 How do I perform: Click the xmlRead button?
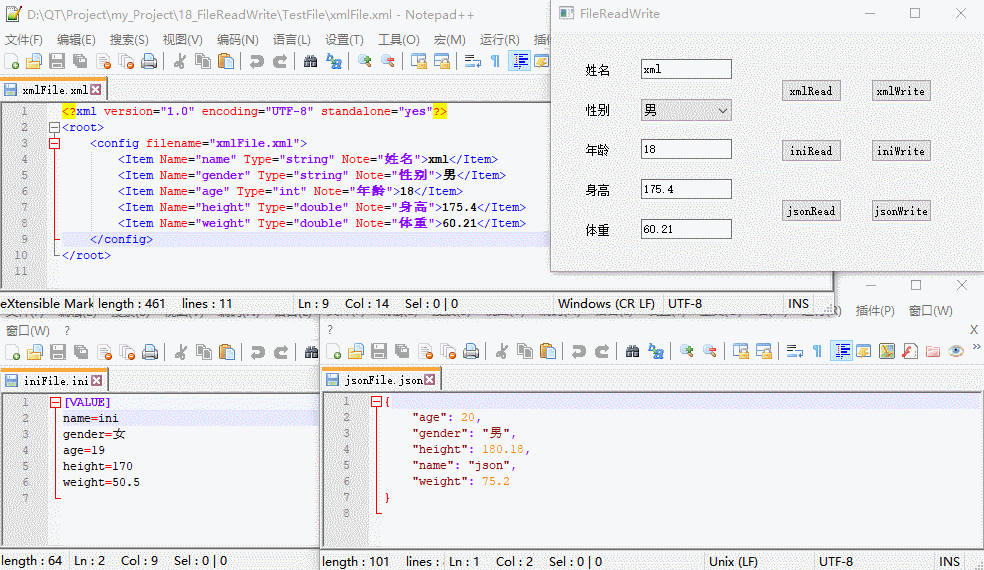click(x=811, y=91)
